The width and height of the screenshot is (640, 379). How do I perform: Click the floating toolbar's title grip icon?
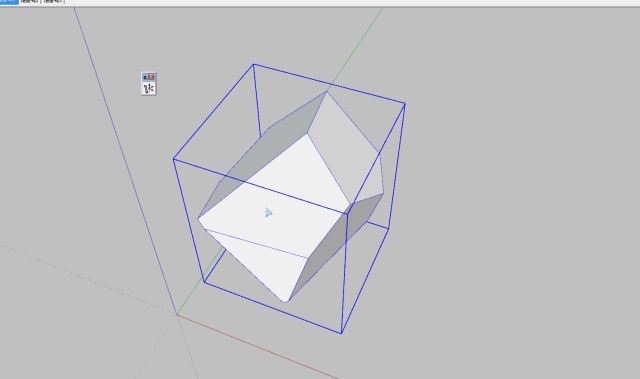(145, 77)
